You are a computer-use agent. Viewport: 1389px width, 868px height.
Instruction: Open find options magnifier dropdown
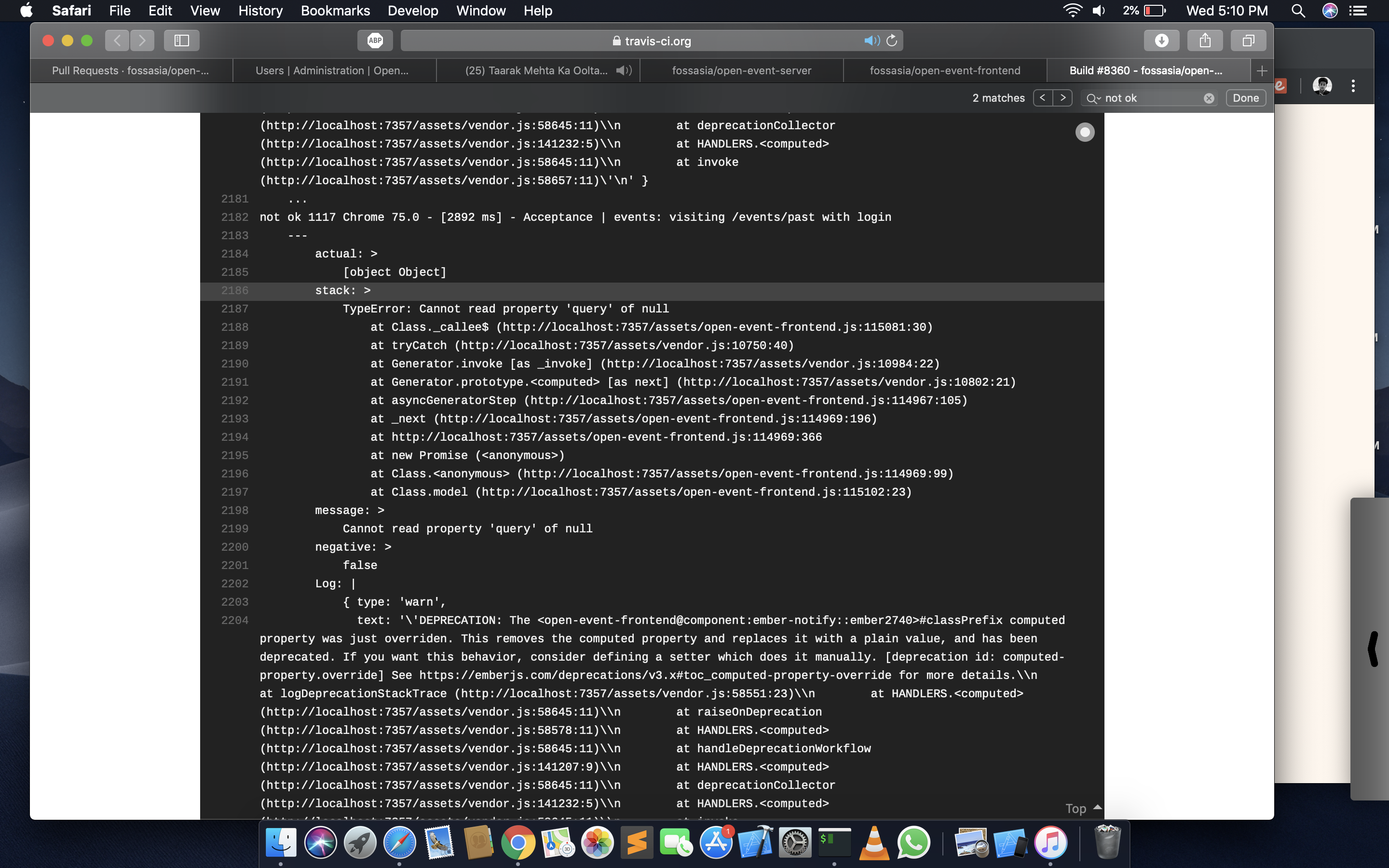tap(1093, 98)
